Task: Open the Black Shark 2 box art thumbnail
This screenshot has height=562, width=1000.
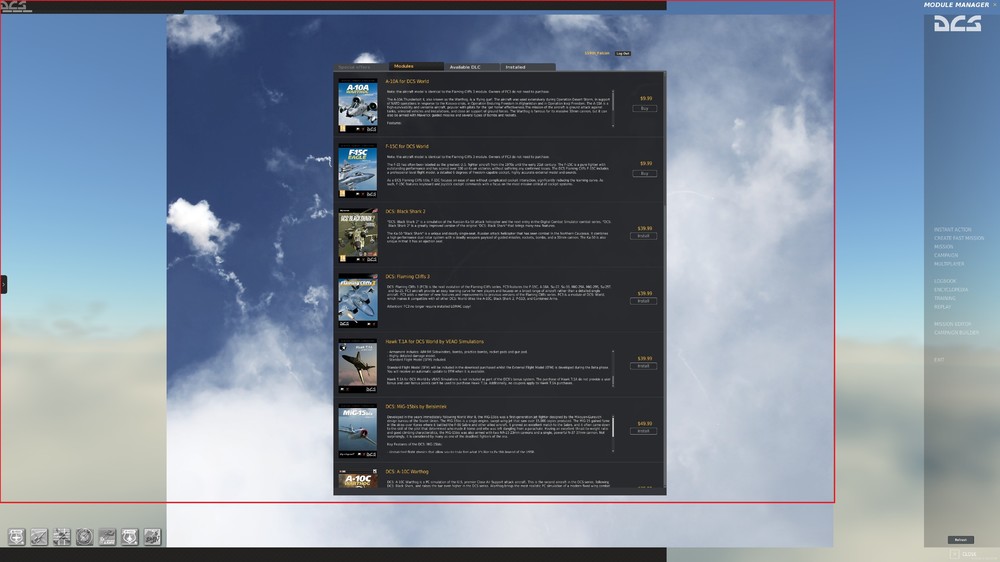Action: (358, 236)
